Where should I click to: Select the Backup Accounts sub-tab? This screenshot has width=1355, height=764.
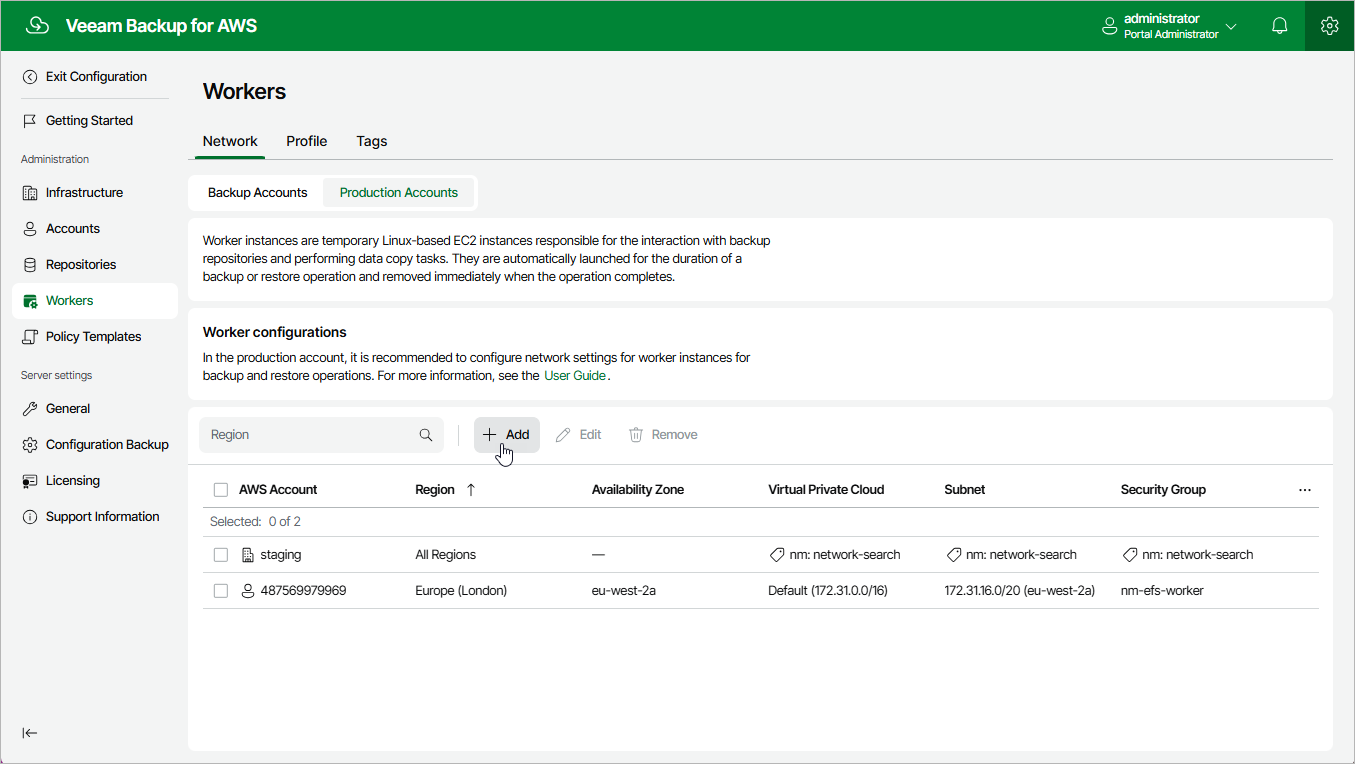click(258, 193)
